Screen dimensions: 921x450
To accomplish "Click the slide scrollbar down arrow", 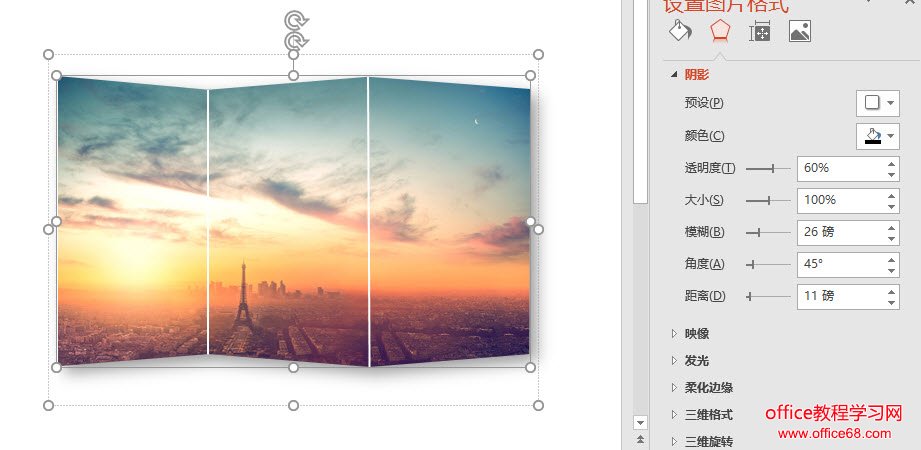I will [x=640, y=422].
